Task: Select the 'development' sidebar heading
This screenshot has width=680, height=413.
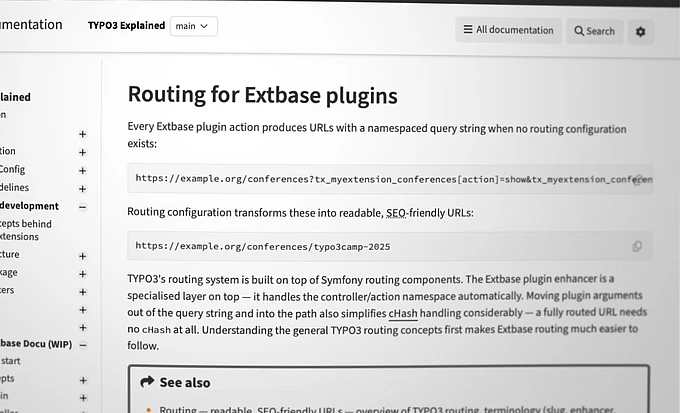Action: [29, 206]
